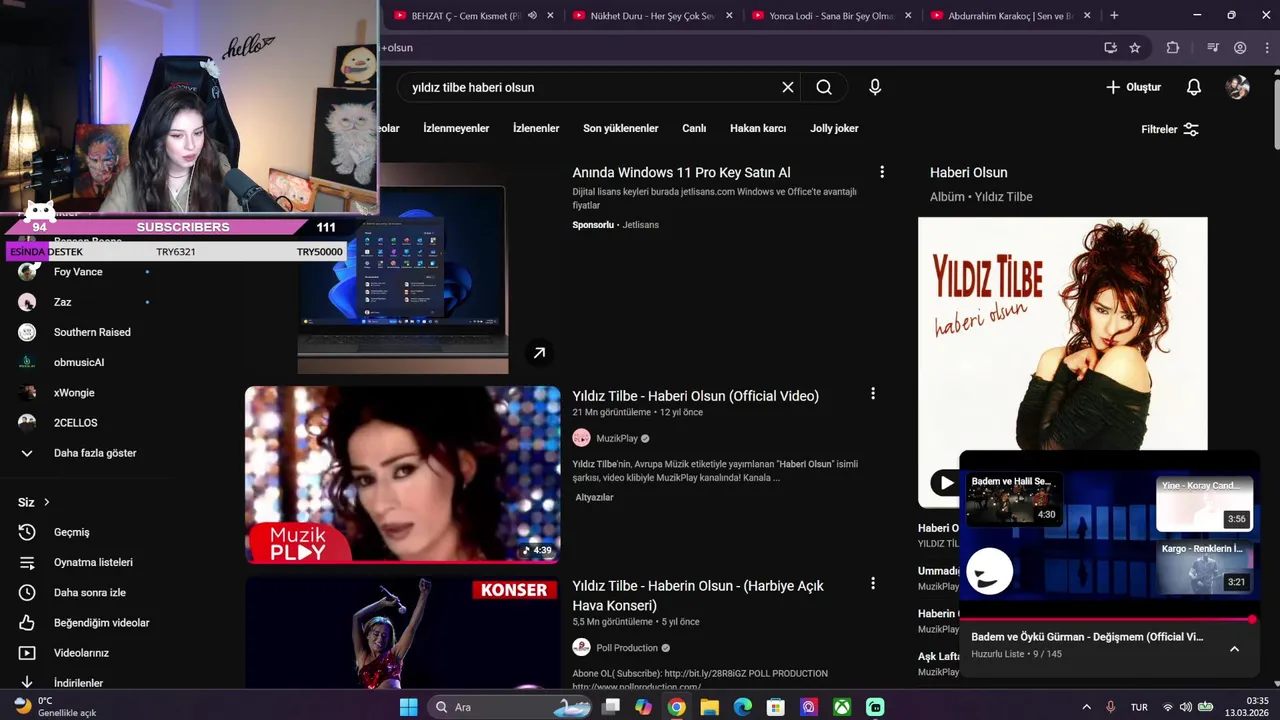This screenshot has height=720, width=1280.
Task: Mute the BEHZAT Ç tab via speaker icon
Action: click(533, 16)
